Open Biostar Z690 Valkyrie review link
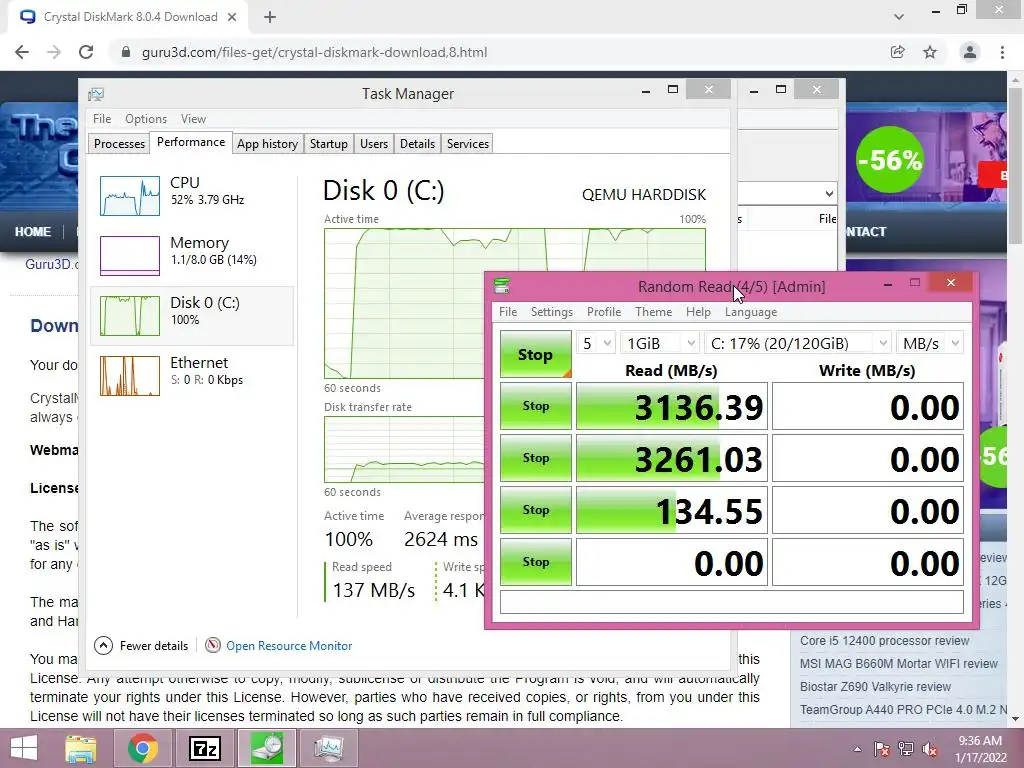This screenshot has width=1024, height=768. pyautogui.click(x=875, y=686)
